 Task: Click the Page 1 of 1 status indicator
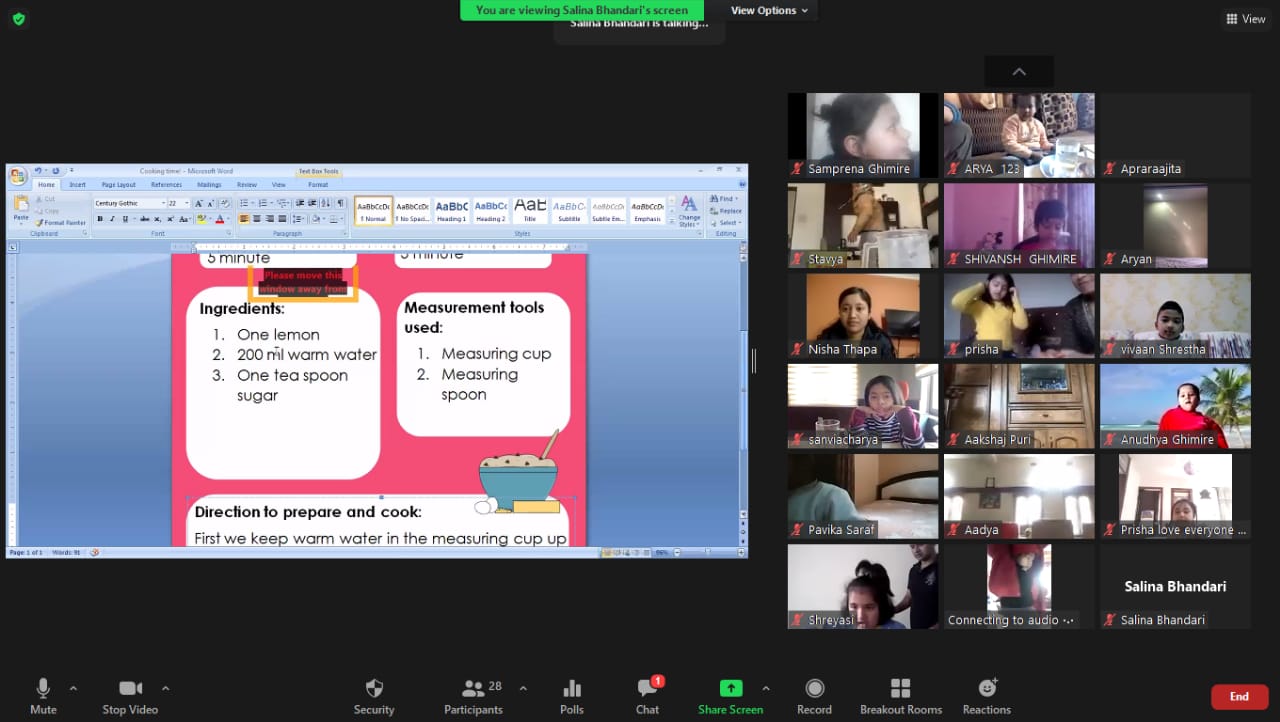[26, 552]
